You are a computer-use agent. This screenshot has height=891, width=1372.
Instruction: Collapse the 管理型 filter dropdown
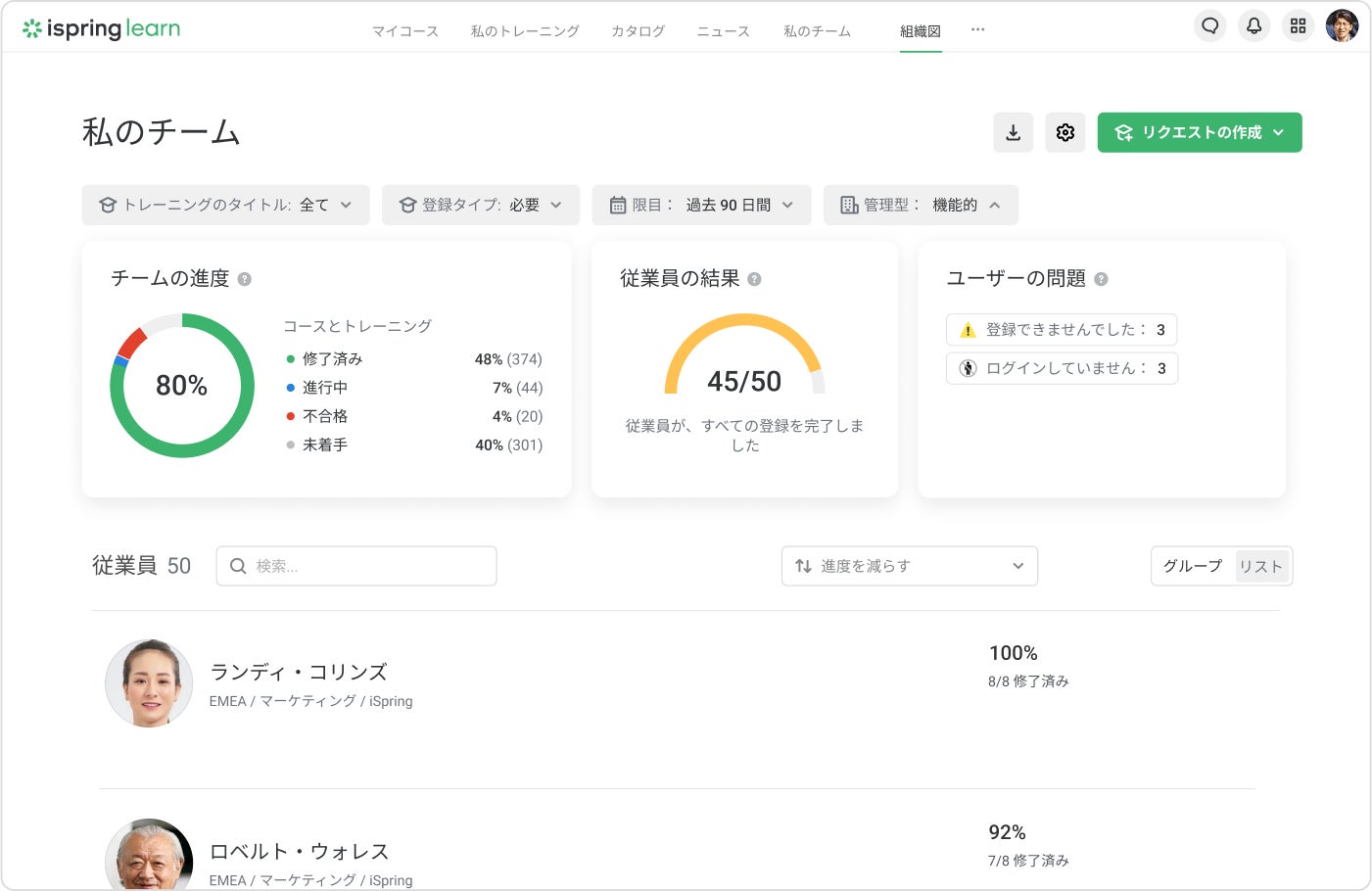click(x=921, y=205)
